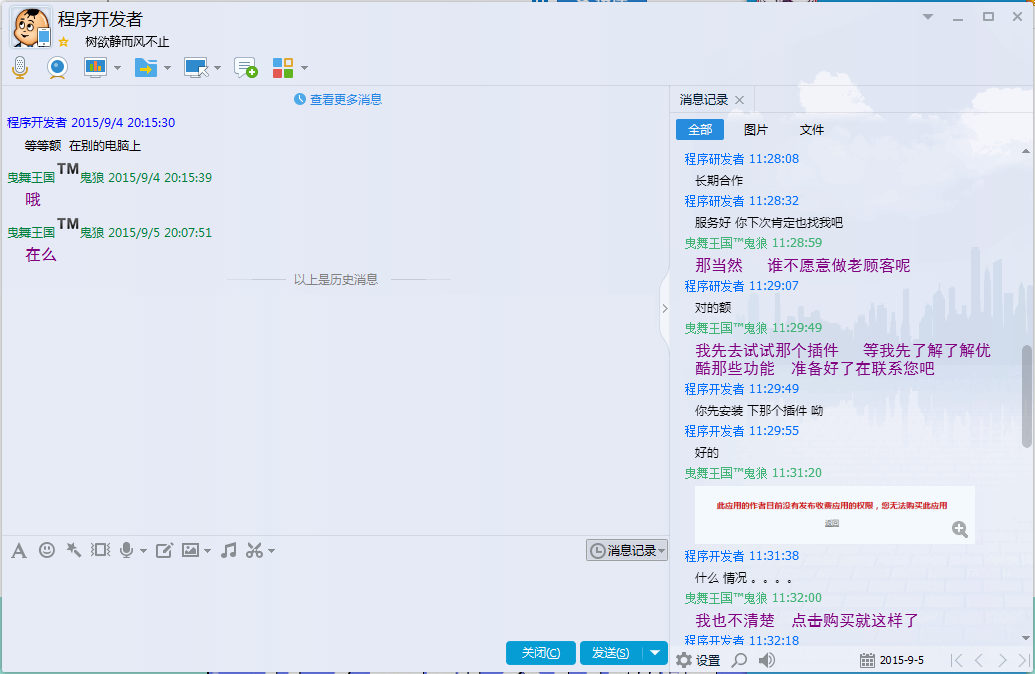This screenshot has height=674, width=1035.
Task: Click message text 等等额 在别的电脑上
Action: [83, 145]
